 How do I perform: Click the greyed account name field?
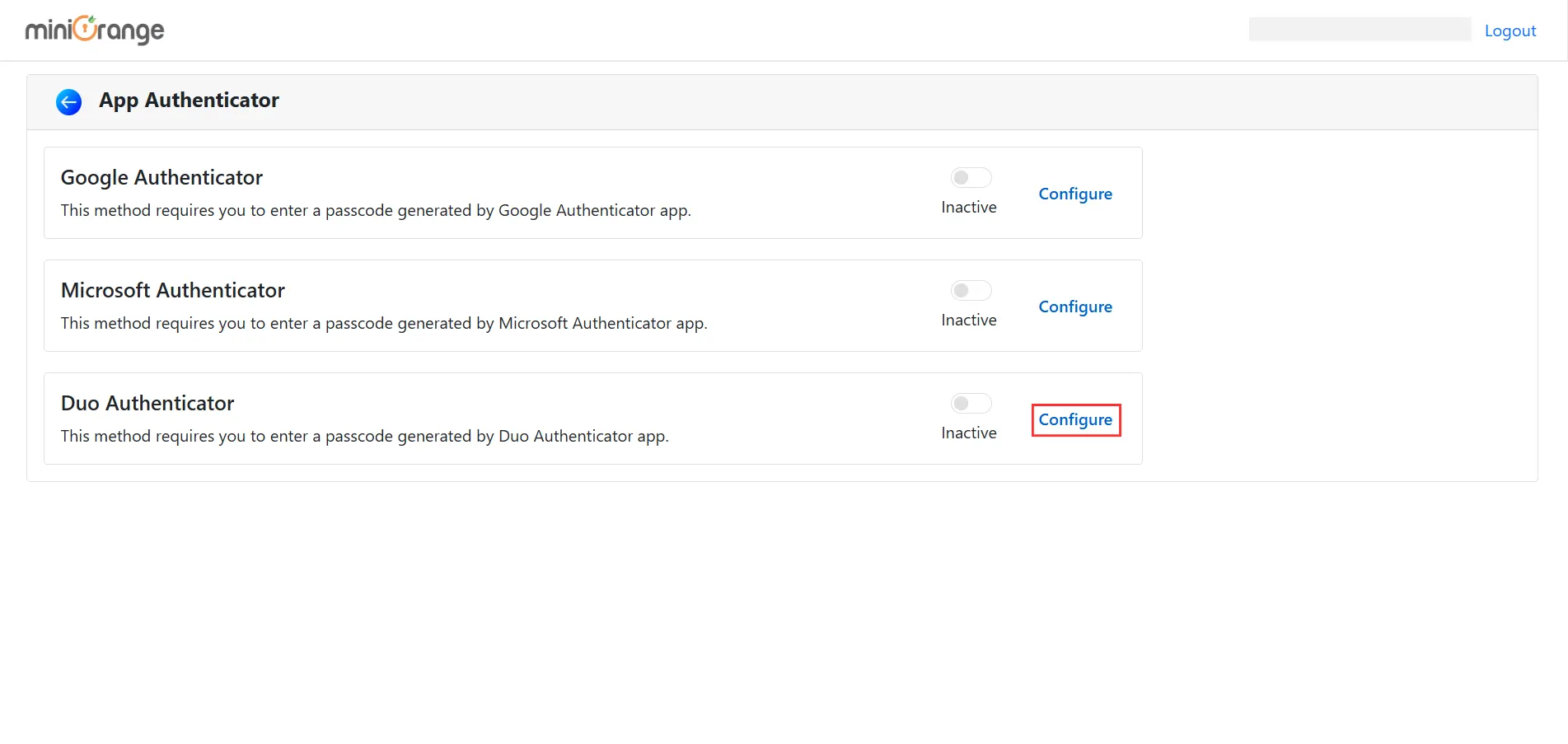(x=1360, y=30)
